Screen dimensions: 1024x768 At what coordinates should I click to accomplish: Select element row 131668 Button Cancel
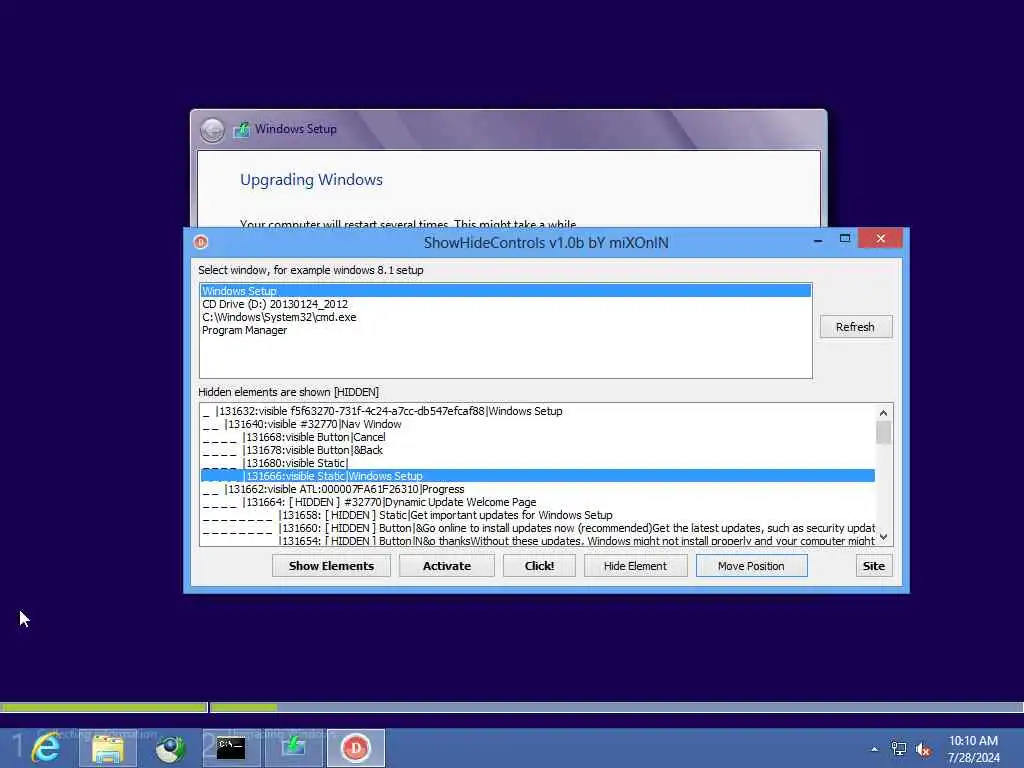[x=537, y=437]
